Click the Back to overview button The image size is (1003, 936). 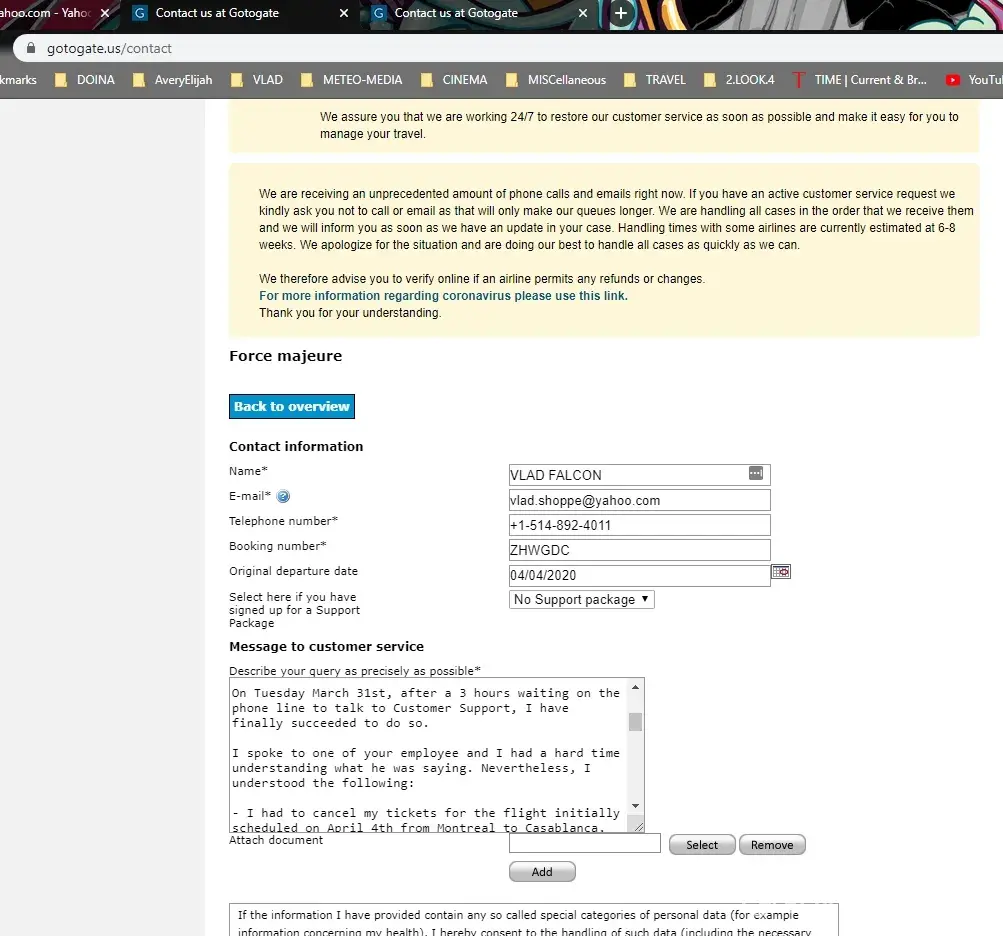pos(292,406)
